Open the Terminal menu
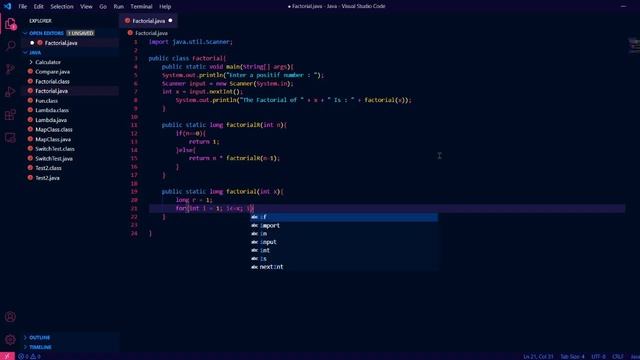 pyautogui.click(x=141, y=7)
